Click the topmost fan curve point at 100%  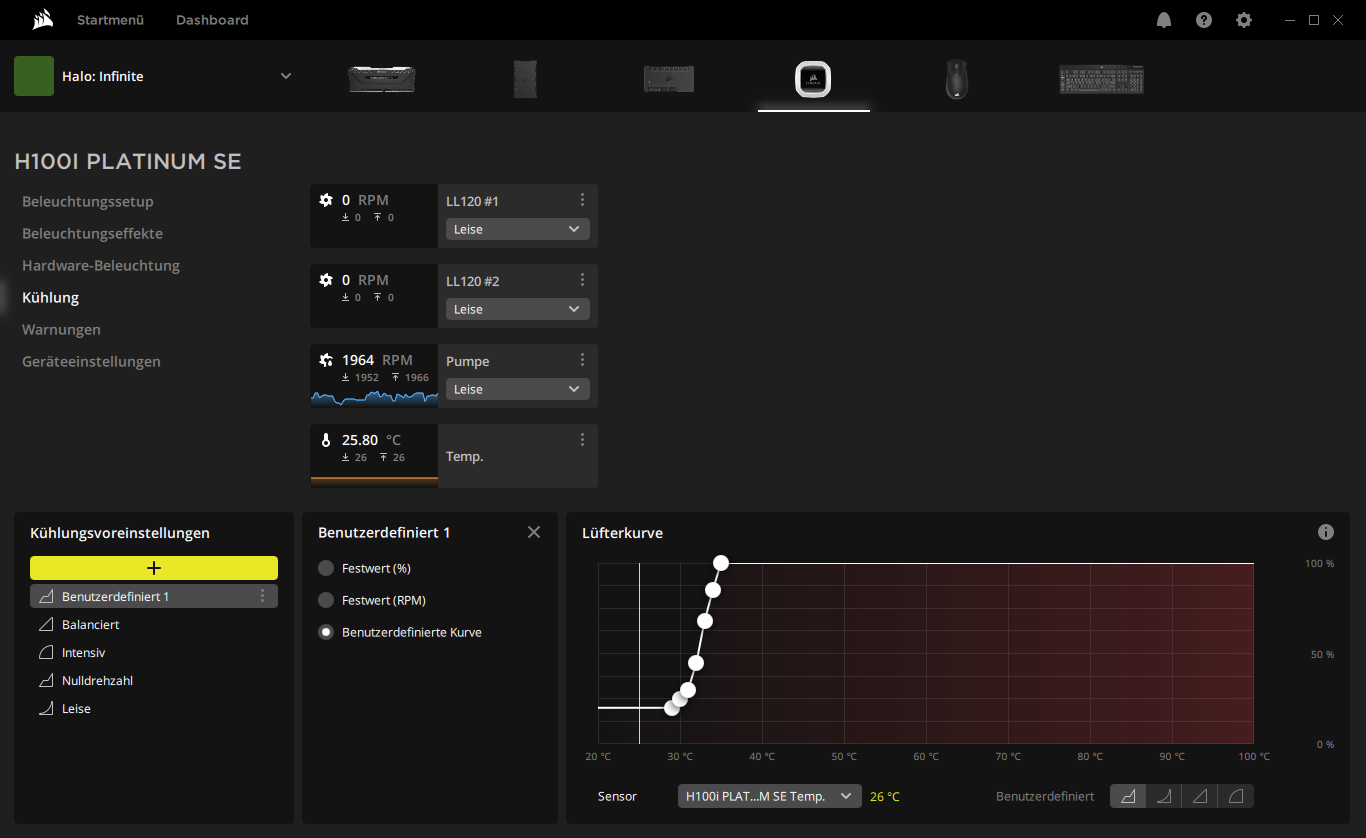pyautogui.click(x=721, y=563)
